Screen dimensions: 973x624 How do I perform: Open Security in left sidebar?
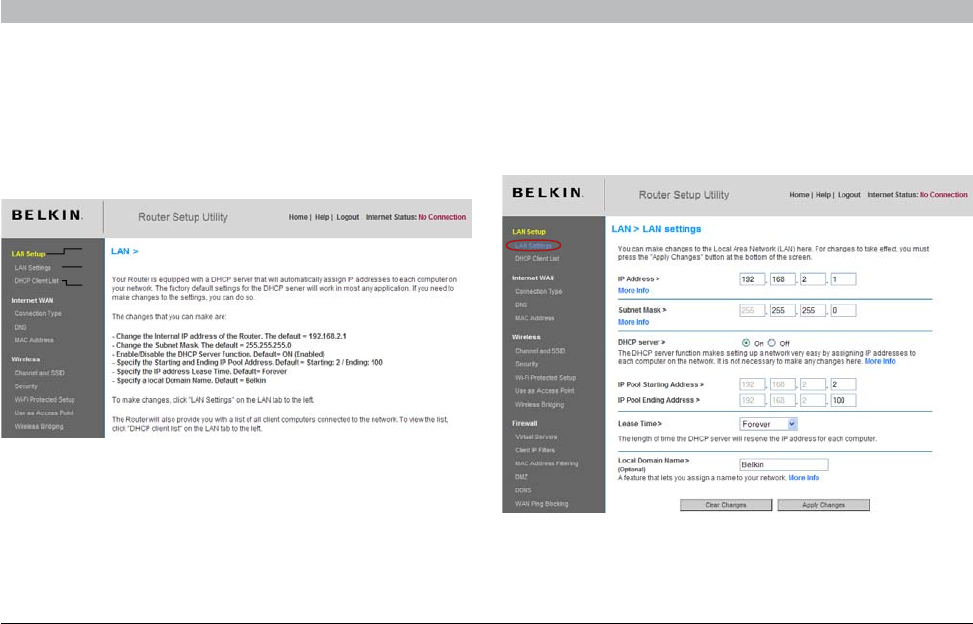(26, 386)
